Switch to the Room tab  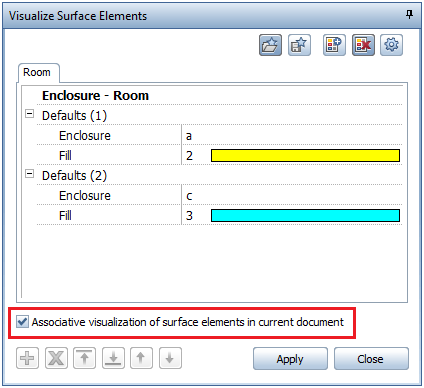pos(38,73)
